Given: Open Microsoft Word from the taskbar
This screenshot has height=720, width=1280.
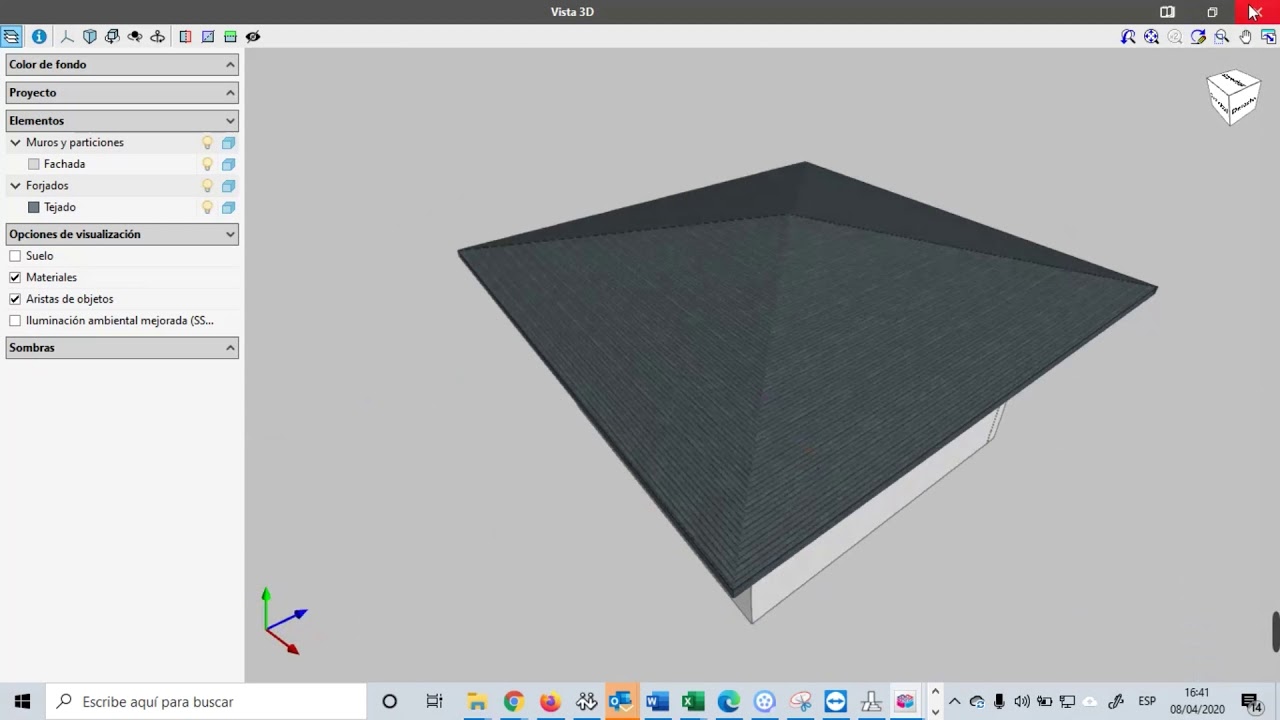Looking at the screenshot, I should 656,702.
